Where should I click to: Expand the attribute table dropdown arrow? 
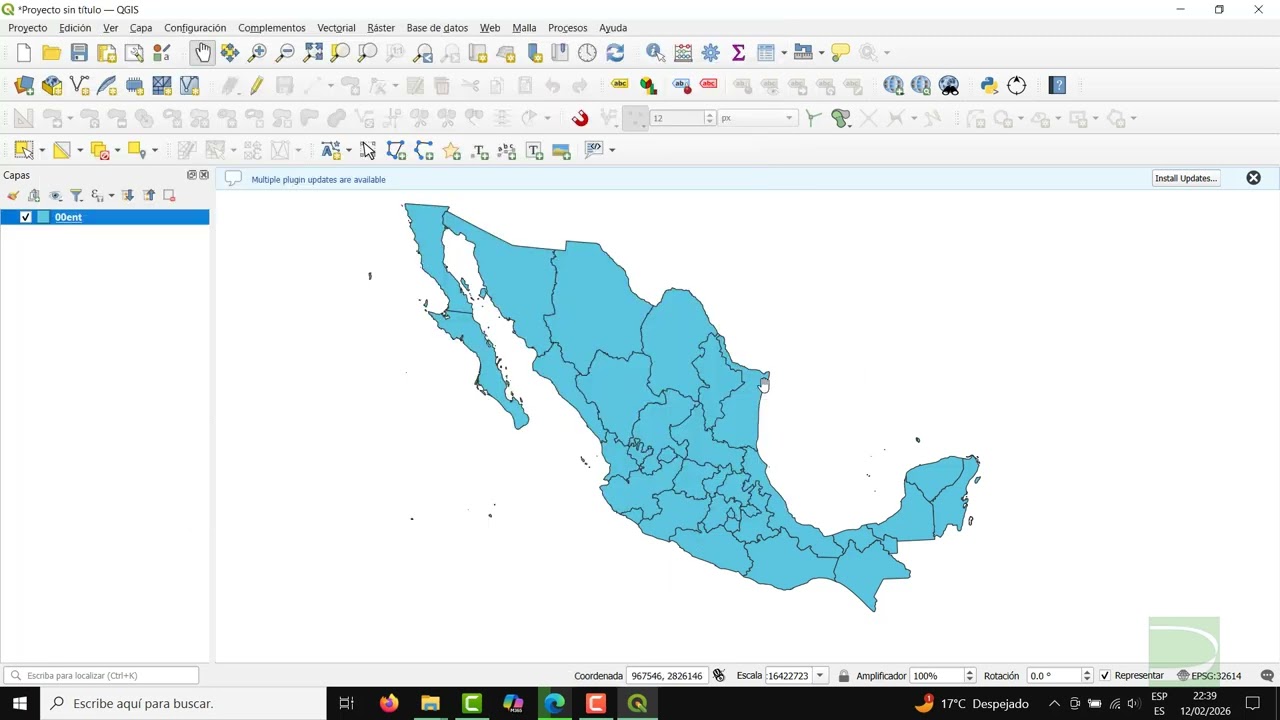point(784,53)
